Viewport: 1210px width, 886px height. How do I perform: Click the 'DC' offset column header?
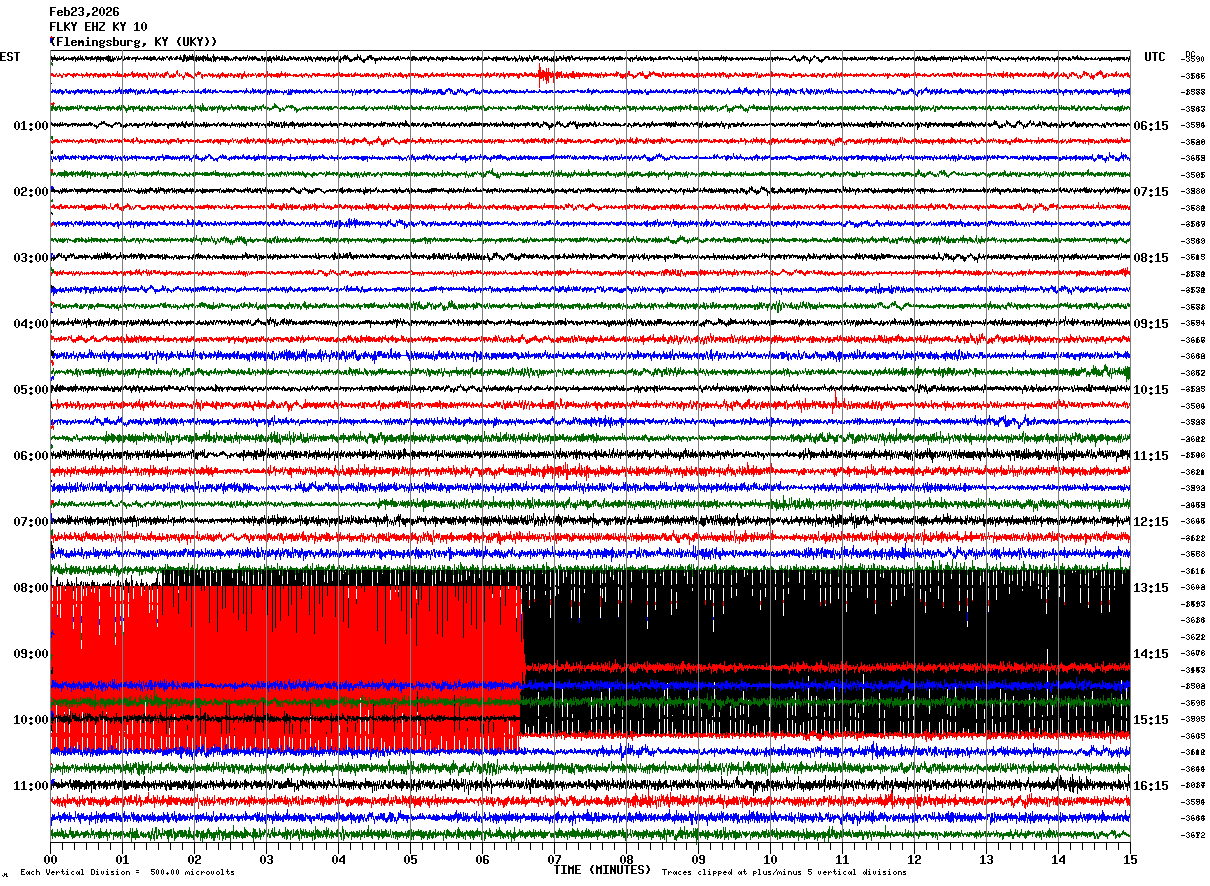pyautogui.click(x=1190, y=55)
